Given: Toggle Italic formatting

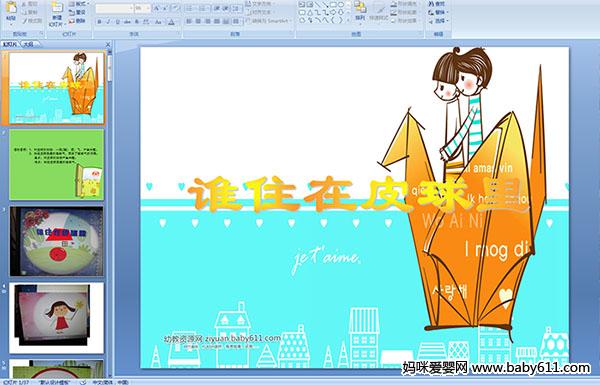Looking at the screenshot, I should tap(108, 22).
